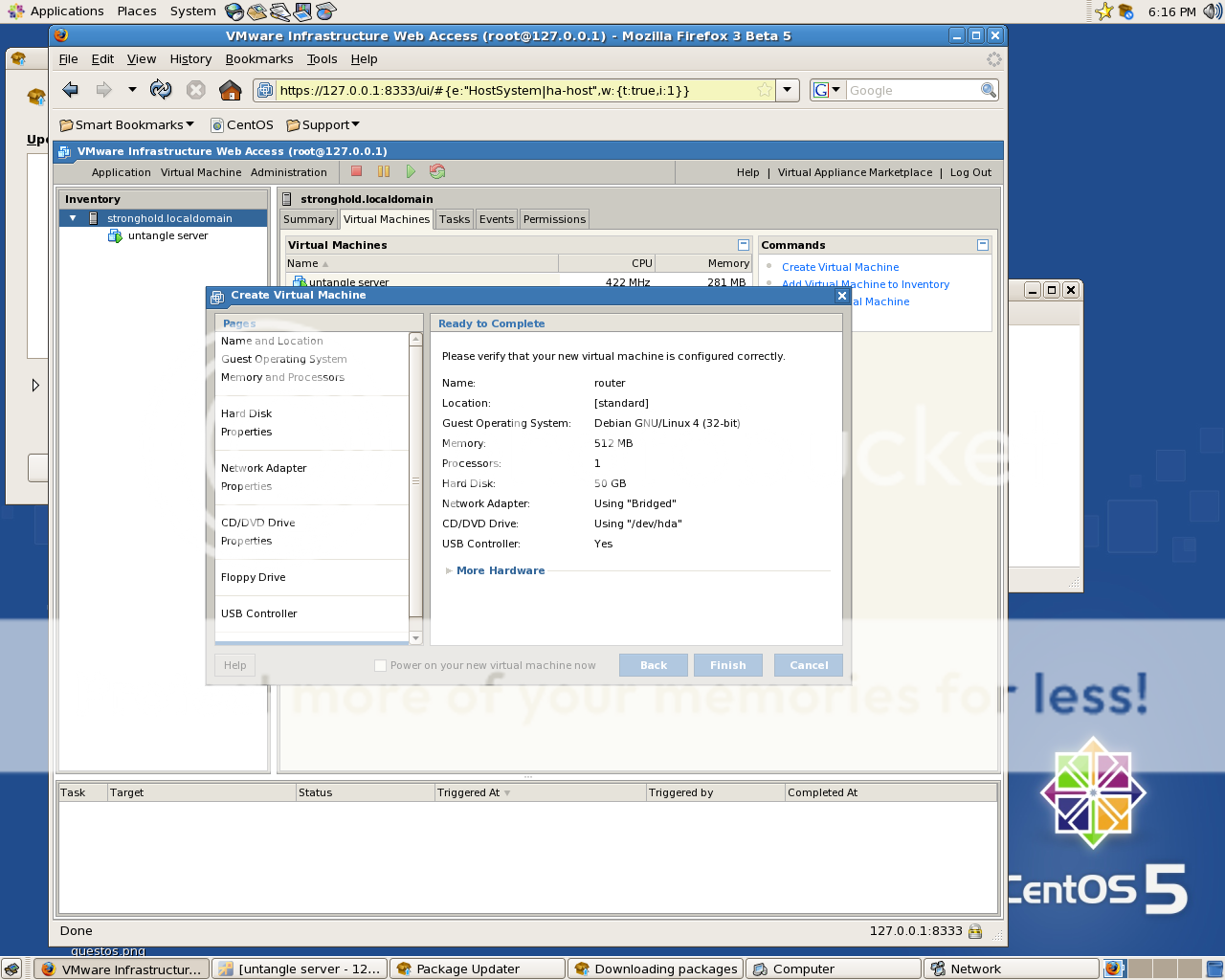This screenshot has width=1225, height=980.
Task: Go to the Firefox home page
Action: 230,90
